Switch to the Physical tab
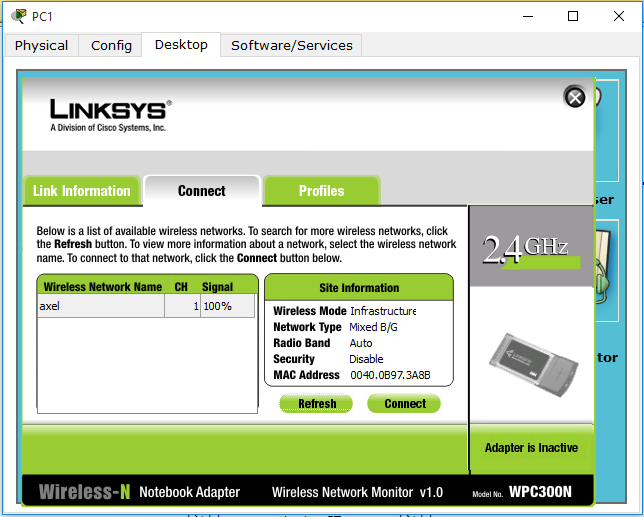 41,45
